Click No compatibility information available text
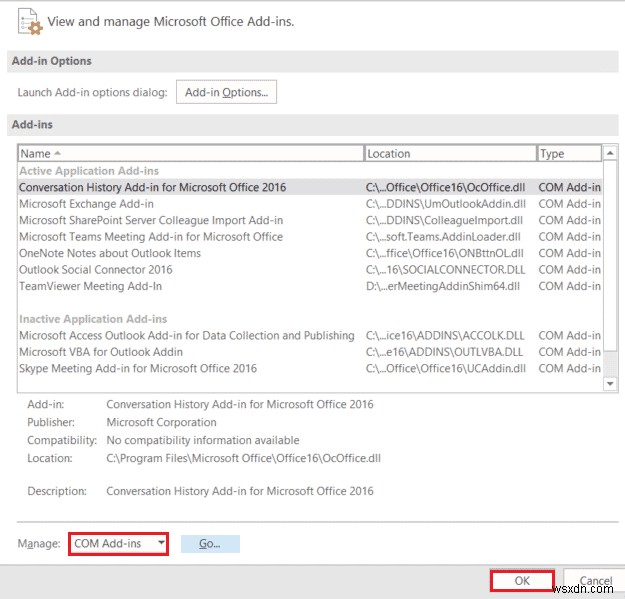The image size is (625, 599). (203, 440)
